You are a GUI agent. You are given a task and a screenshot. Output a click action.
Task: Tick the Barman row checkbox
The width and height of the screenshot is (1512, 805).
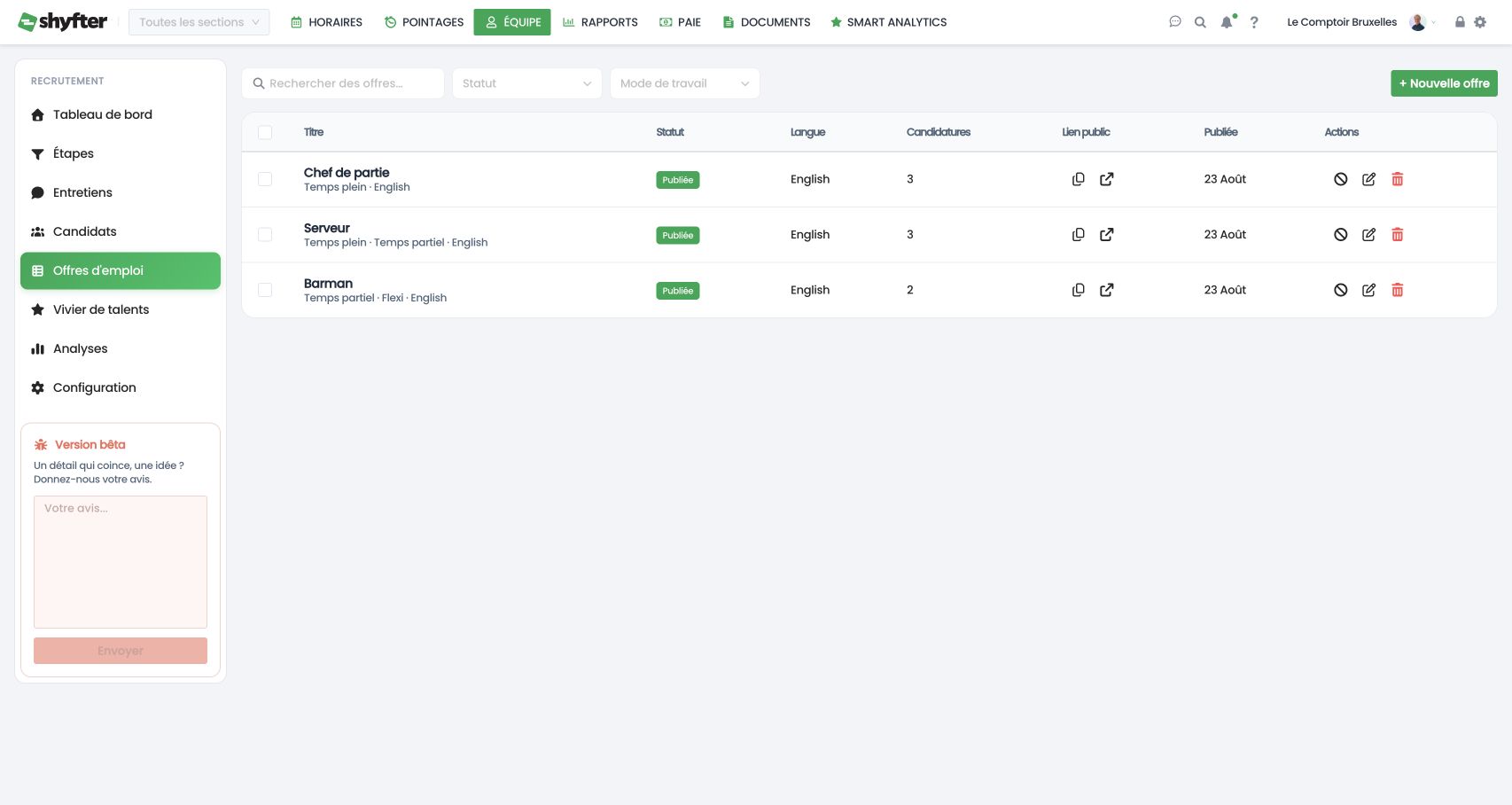pyautogui.click(x=265, y=290)
